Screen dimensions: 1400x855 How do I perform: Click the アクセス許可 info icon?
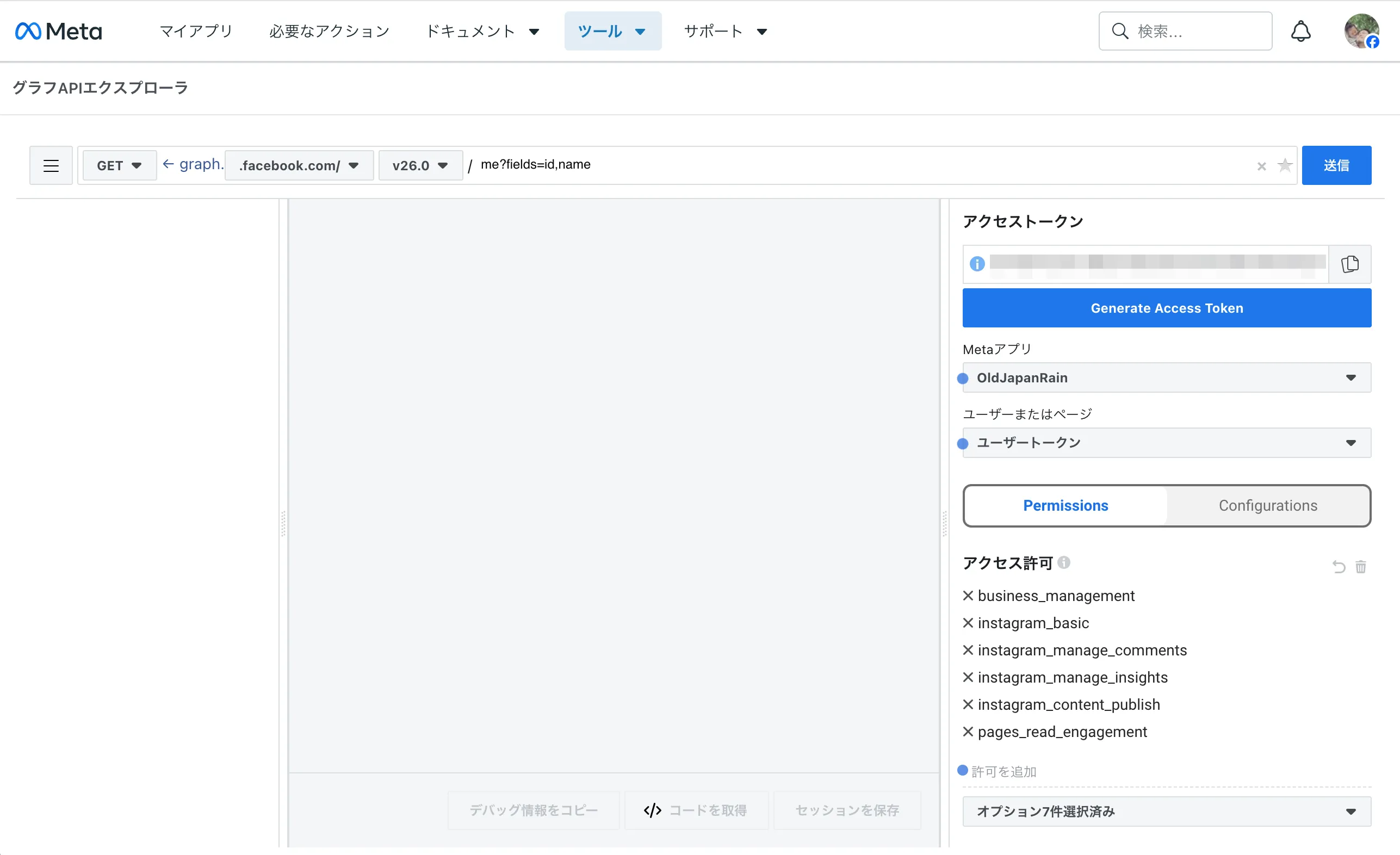[1064, 562]
